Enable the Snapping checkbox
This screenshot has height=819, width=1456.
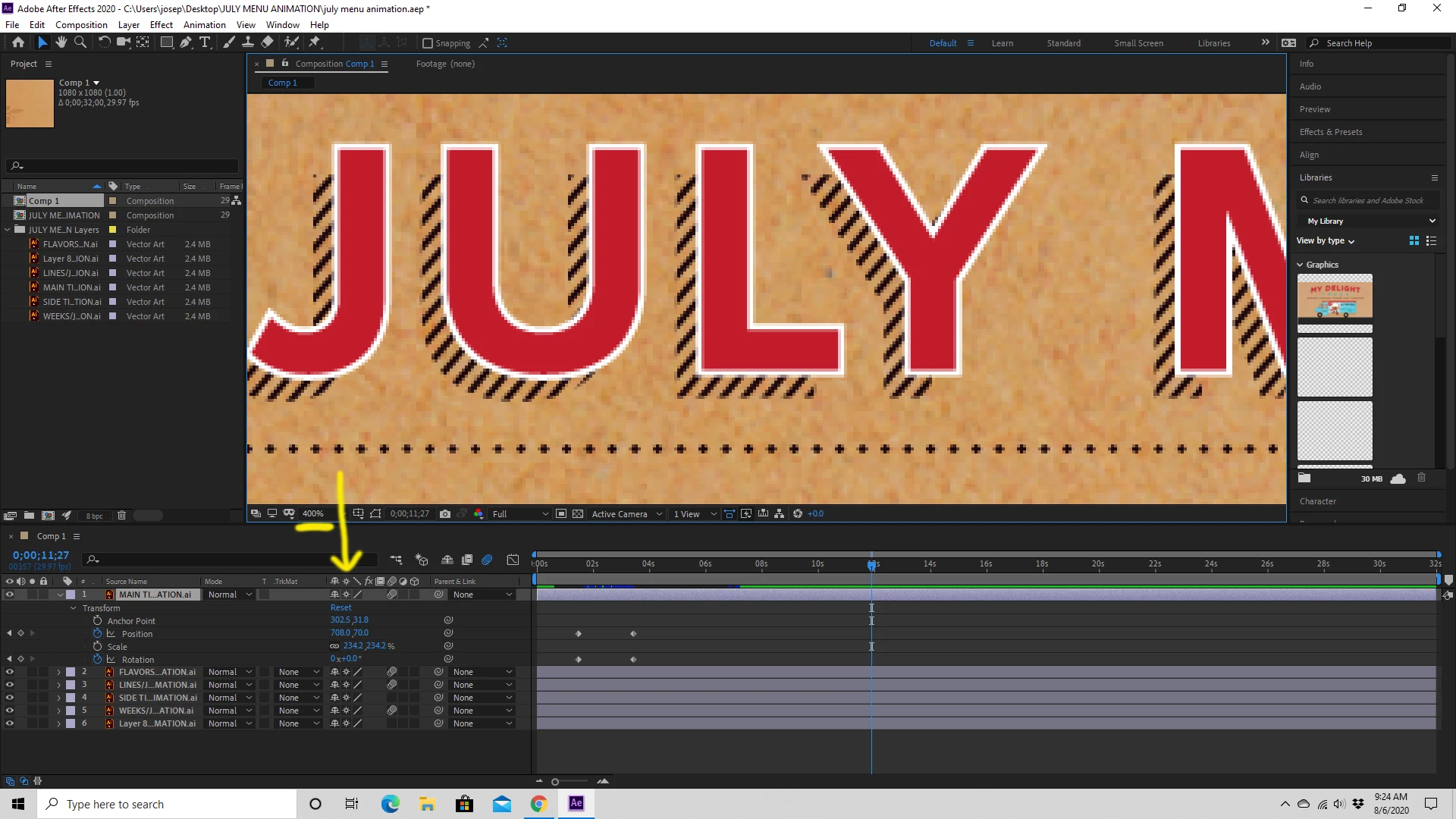[428, 43]
